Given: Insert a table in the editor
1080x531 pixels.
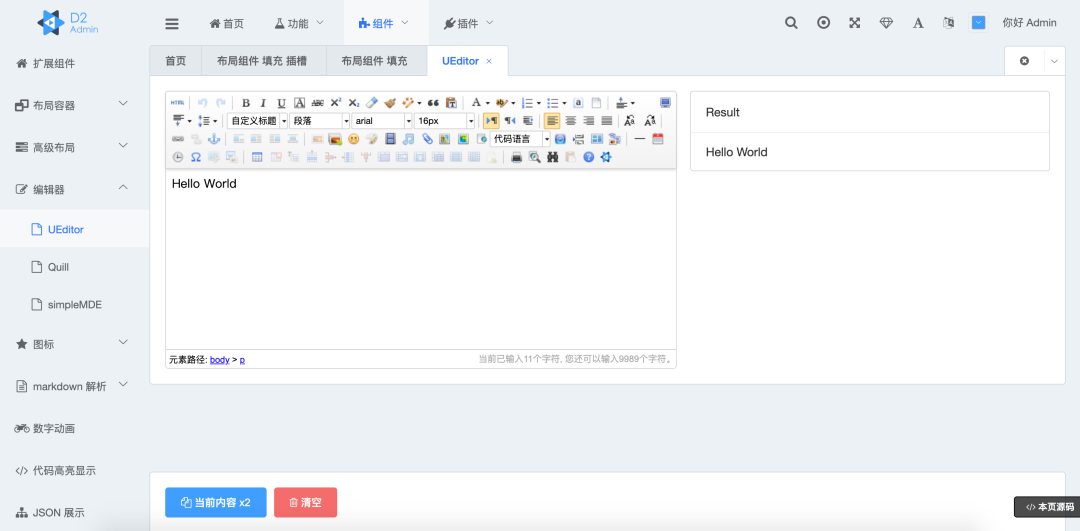Looking at the screenshot, I should click(x=257, y=157).
